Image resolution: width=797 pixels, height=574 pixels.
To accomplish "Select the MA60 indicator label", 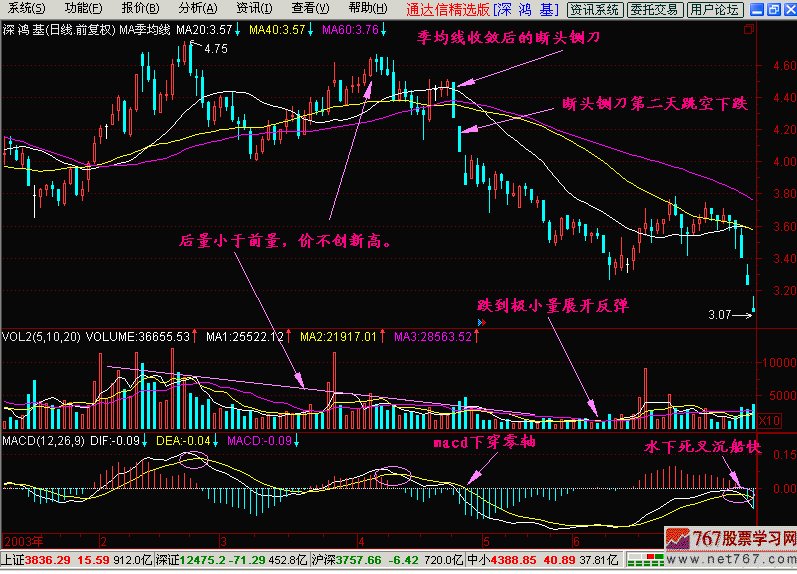I will point(350,30).
